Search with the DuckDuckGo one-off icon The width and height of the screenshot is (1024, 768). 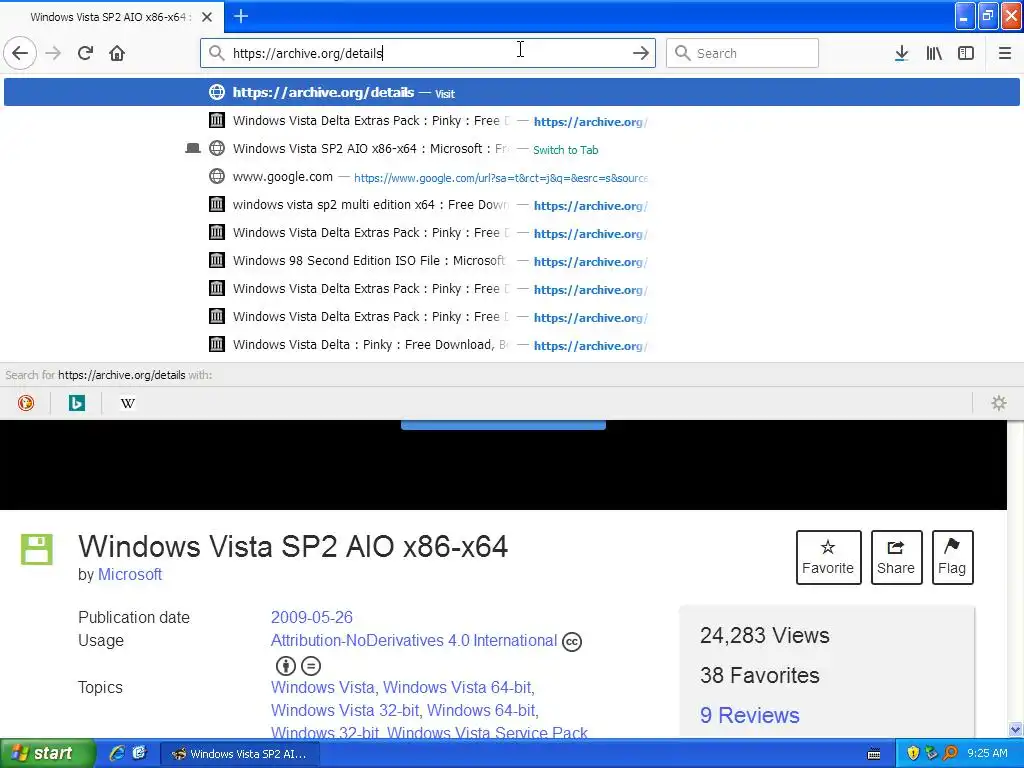[26, 403]
